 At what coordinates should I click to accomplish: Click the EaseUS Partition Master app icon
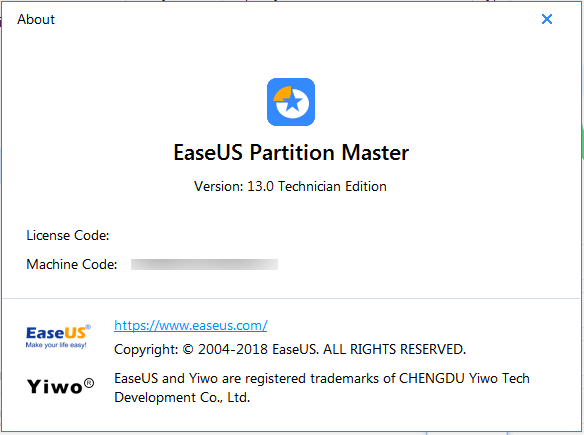pyautogui.click(x=291, y=102)
